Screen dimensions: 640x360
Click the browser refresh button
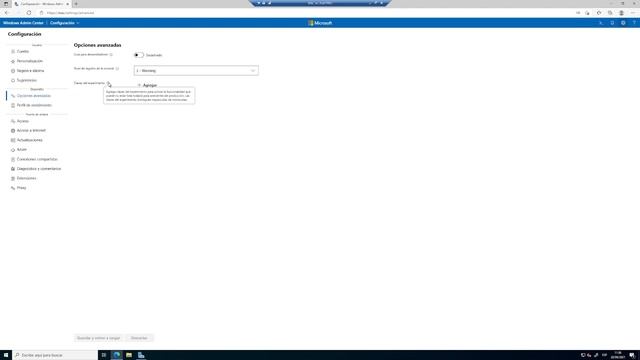point(29,13)
